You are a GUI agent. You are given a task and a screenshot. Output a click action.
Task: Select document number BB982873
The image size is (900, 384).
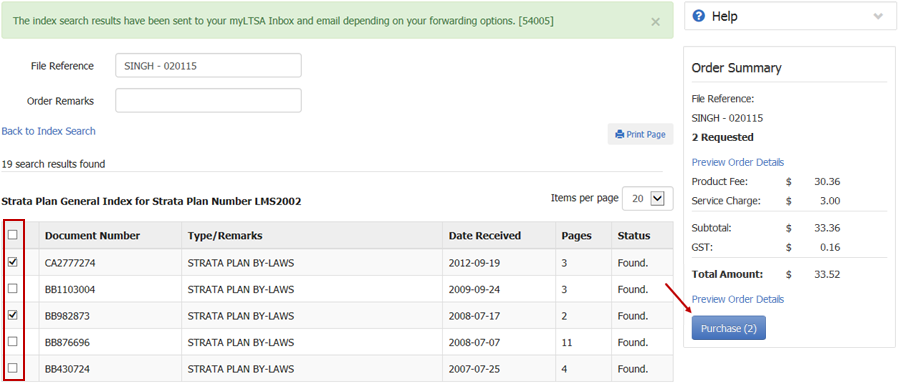(67, 316)
